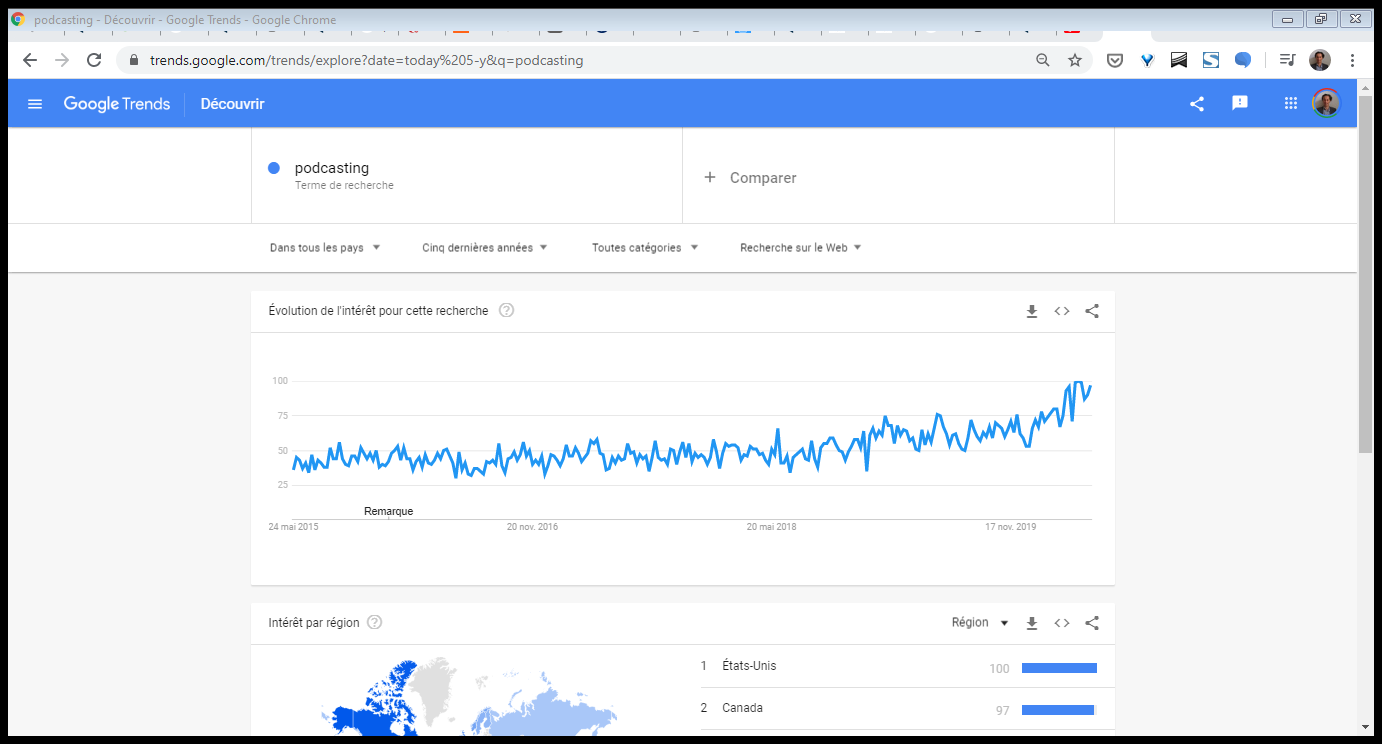
Task: Click the '24 mai 2015' axis label
Action: (x=293, y=527)
